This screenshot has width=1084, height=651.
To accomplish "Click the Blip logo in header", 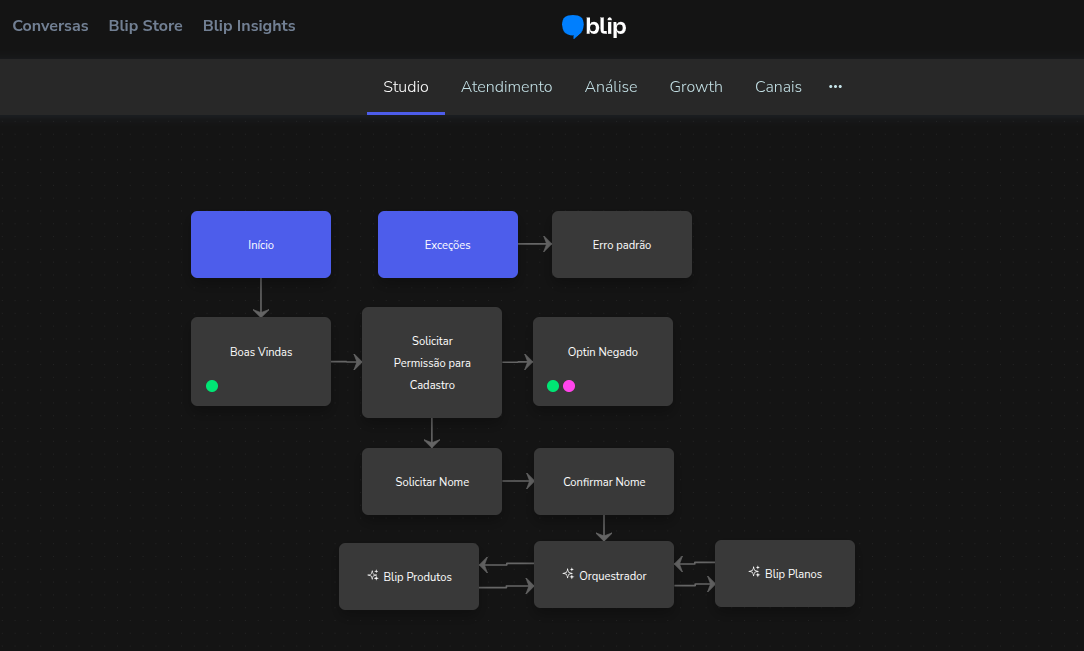I will click(594, 26).
